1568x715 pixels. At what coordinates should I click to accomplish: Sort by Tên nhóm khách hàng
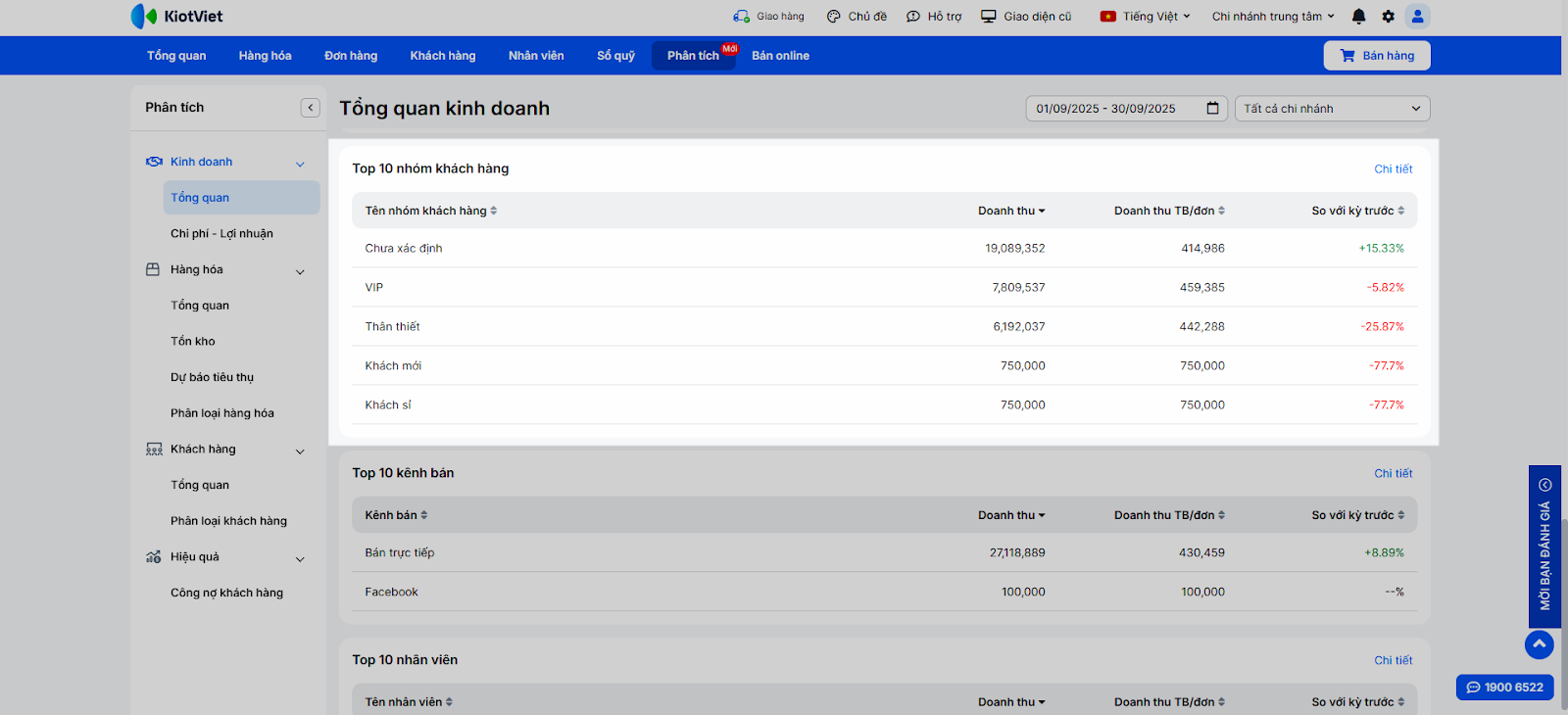tap(431, 211)
